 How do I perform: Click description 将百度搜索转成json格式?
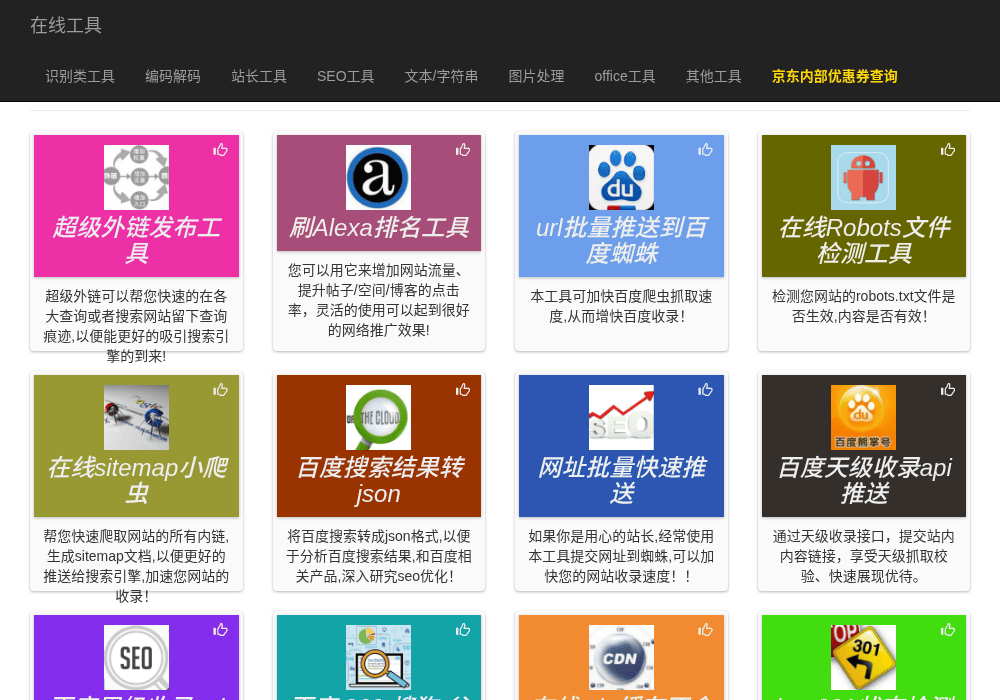379,557
